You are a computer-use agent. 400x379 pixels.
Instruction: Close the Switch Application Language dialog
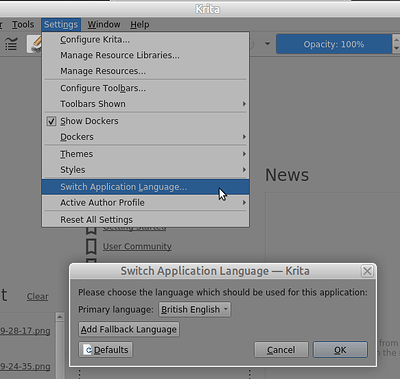(367, 271)
